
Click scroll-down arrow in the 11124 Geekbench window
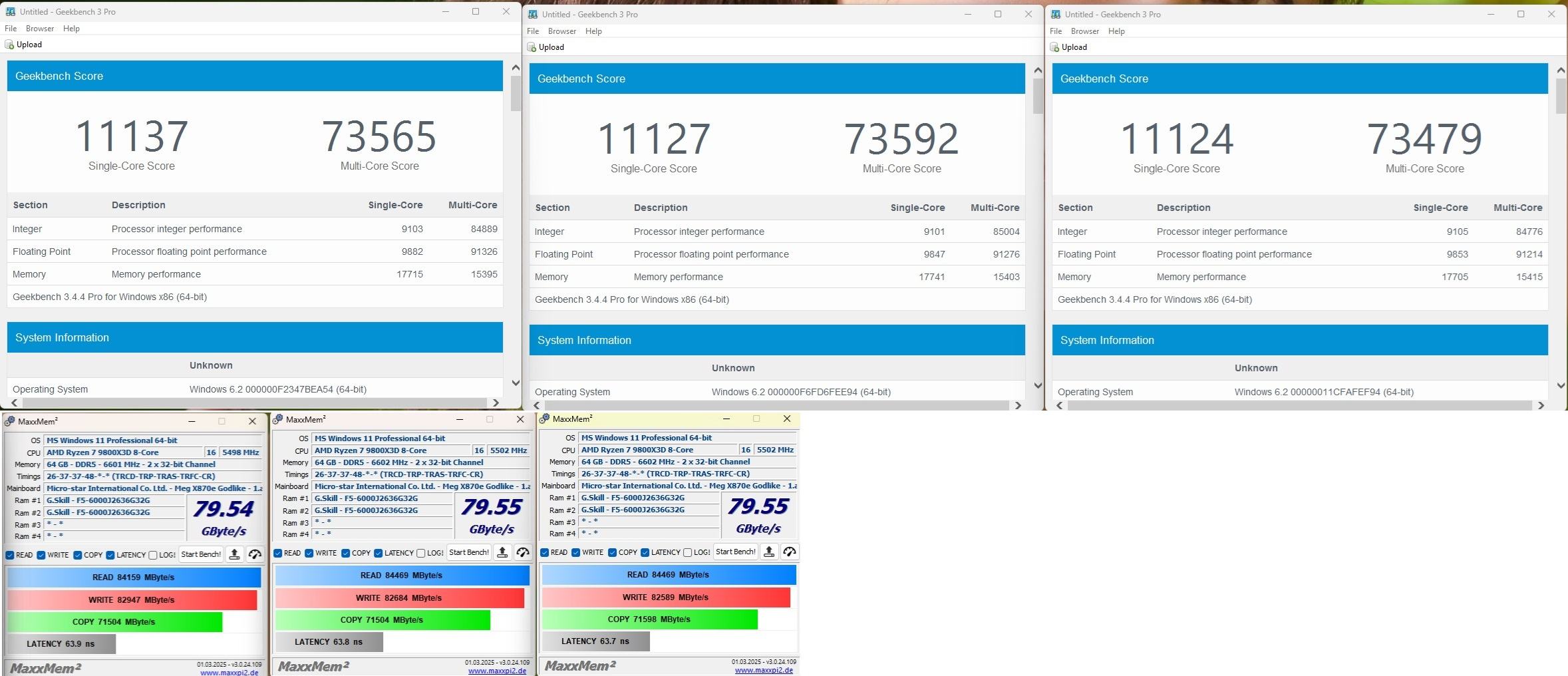pyautogui.click(x=1561, y=385)
